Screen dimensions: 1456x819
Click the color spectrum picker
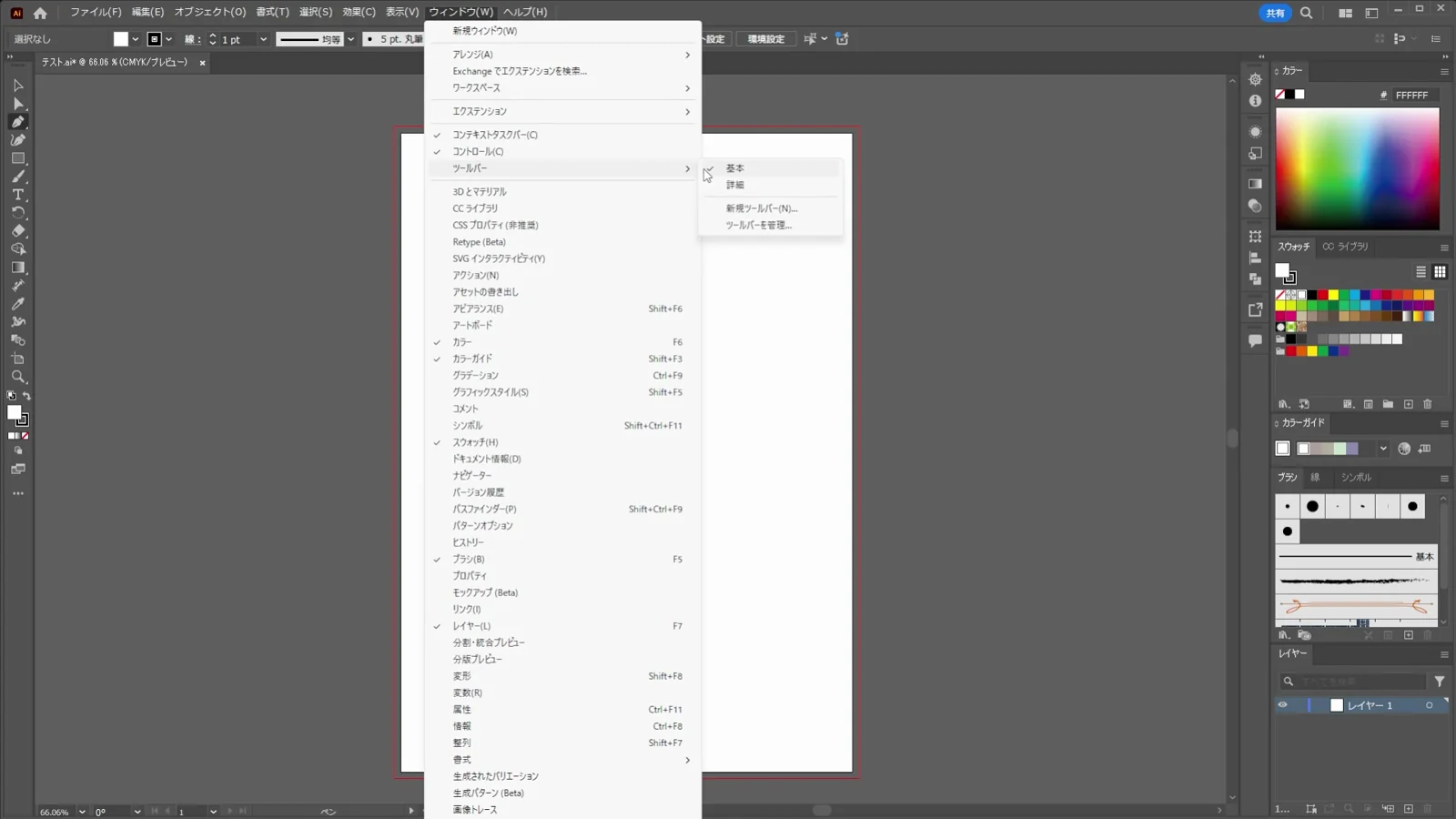pos(1357,168)
